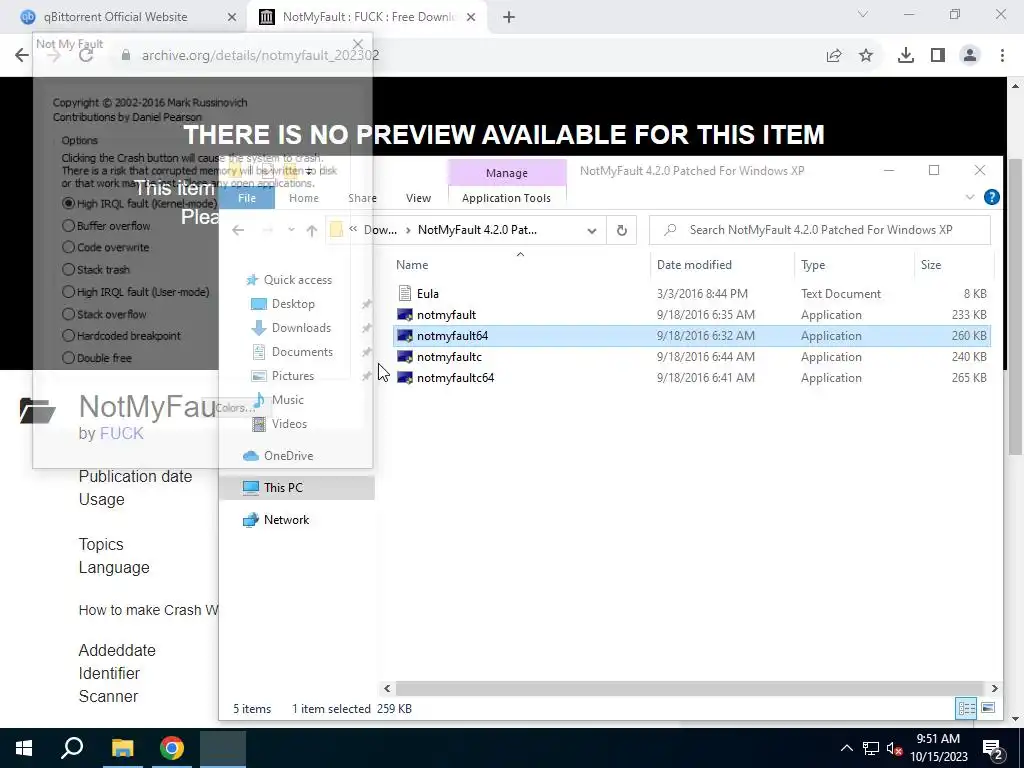Click the Eula file icon
Viewport: 1024px width, 768px height.
coord(405,293)
